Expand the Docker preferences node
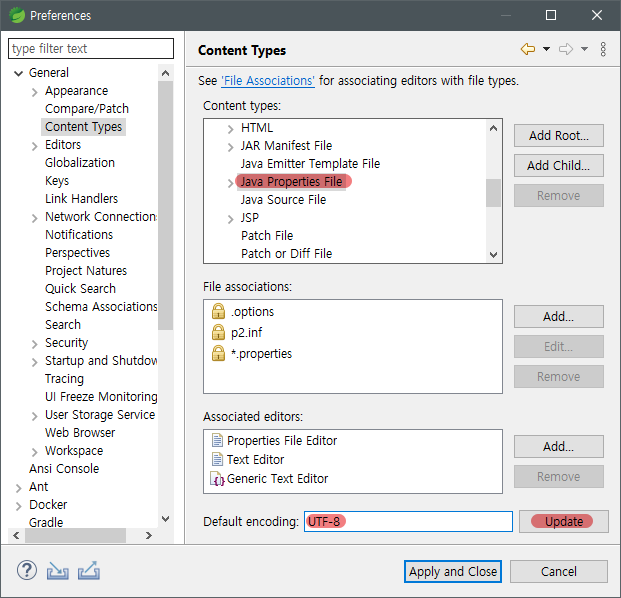This screenshot has height=598, width=621. coord(18,506)
